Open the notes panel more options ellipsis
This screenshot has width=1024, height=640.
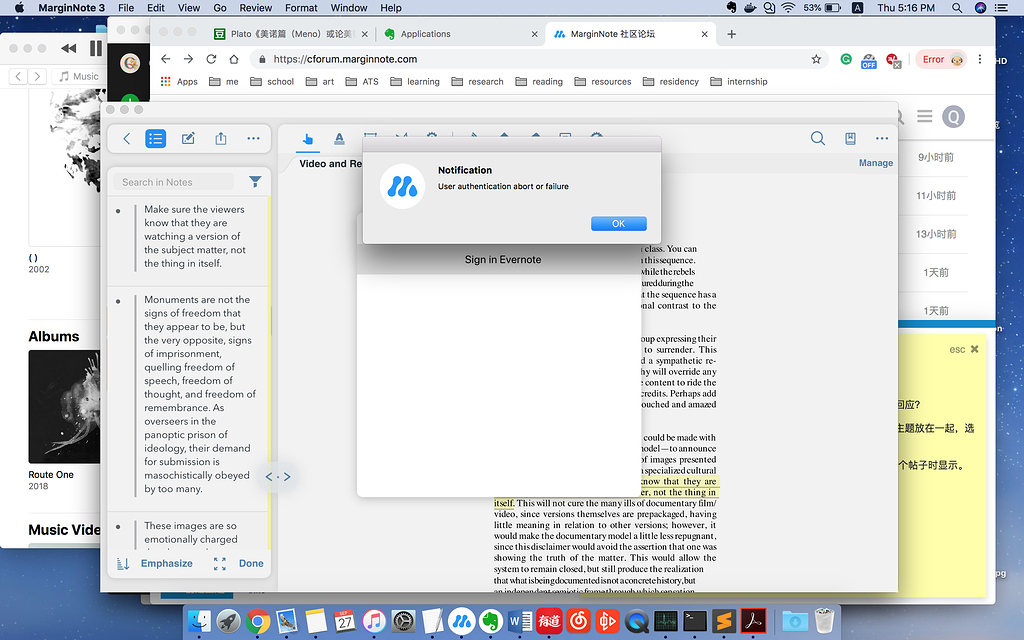pos(253,139)
